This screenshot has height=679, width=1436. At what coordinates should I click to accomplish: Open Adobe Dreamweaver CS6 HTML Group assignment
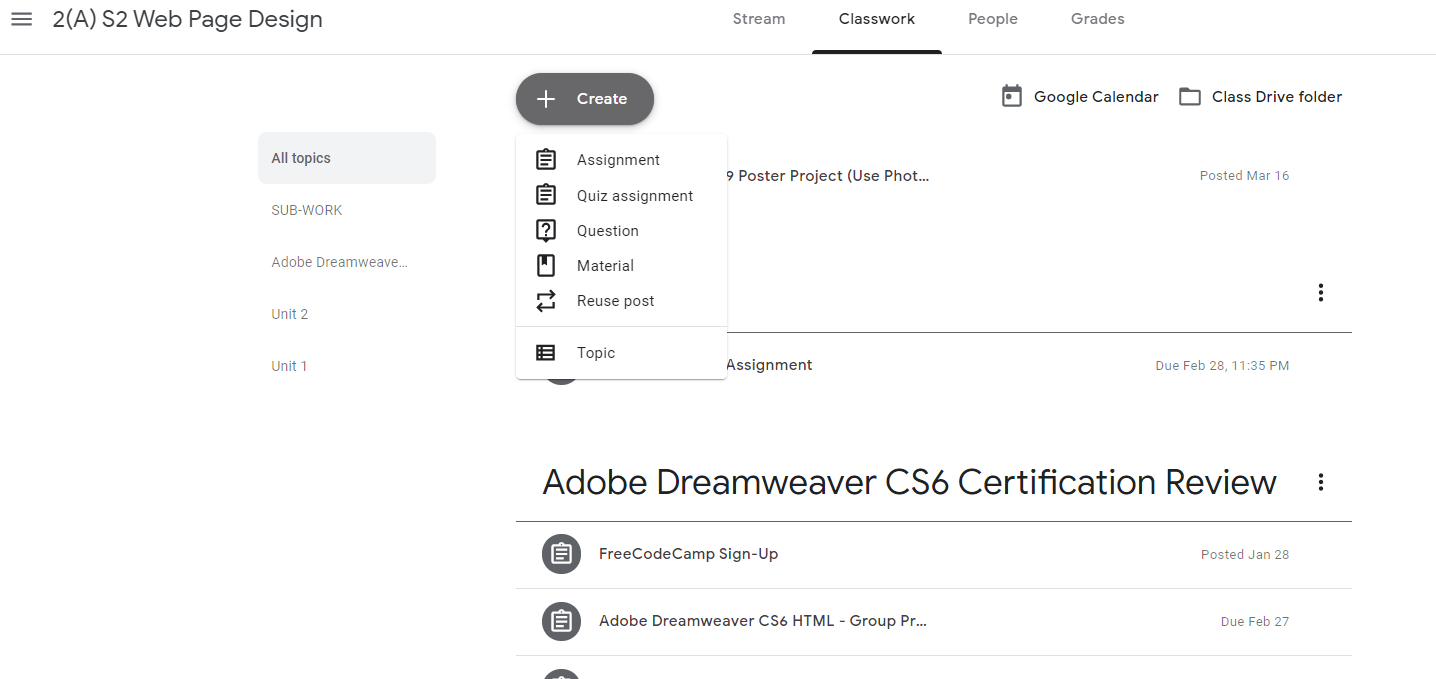762,621
